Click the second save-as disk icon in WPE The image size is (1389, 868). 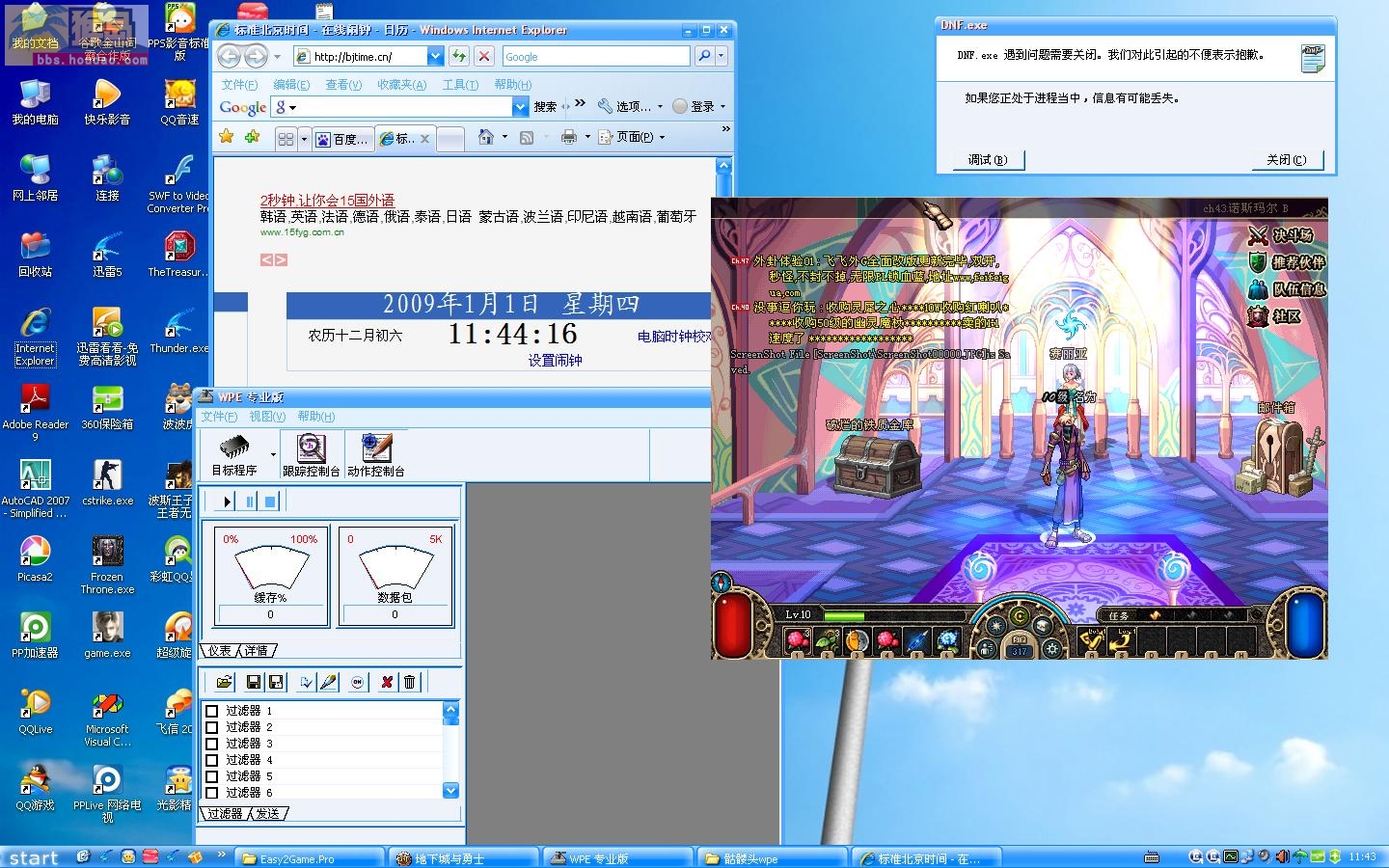point(276,682)
